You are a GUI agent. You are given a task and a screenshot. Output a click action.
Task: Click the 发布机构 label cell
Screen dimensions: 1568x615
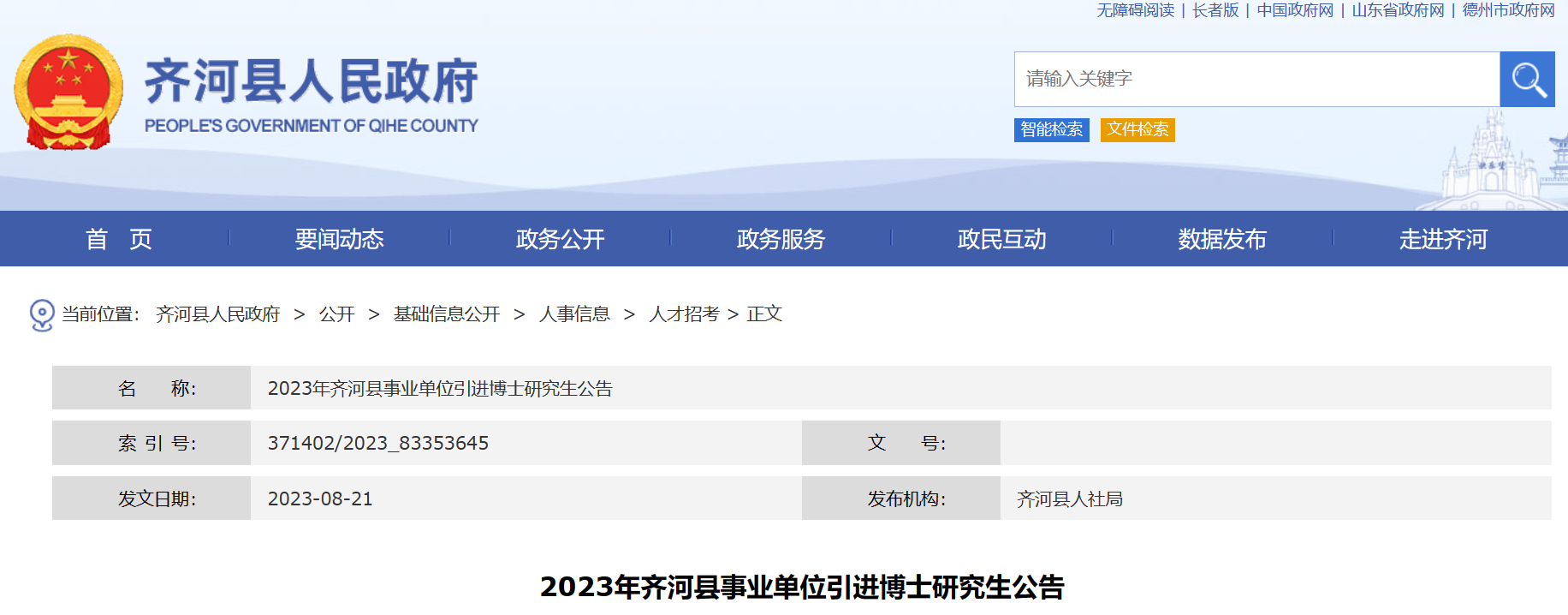(x=901, y=499)
